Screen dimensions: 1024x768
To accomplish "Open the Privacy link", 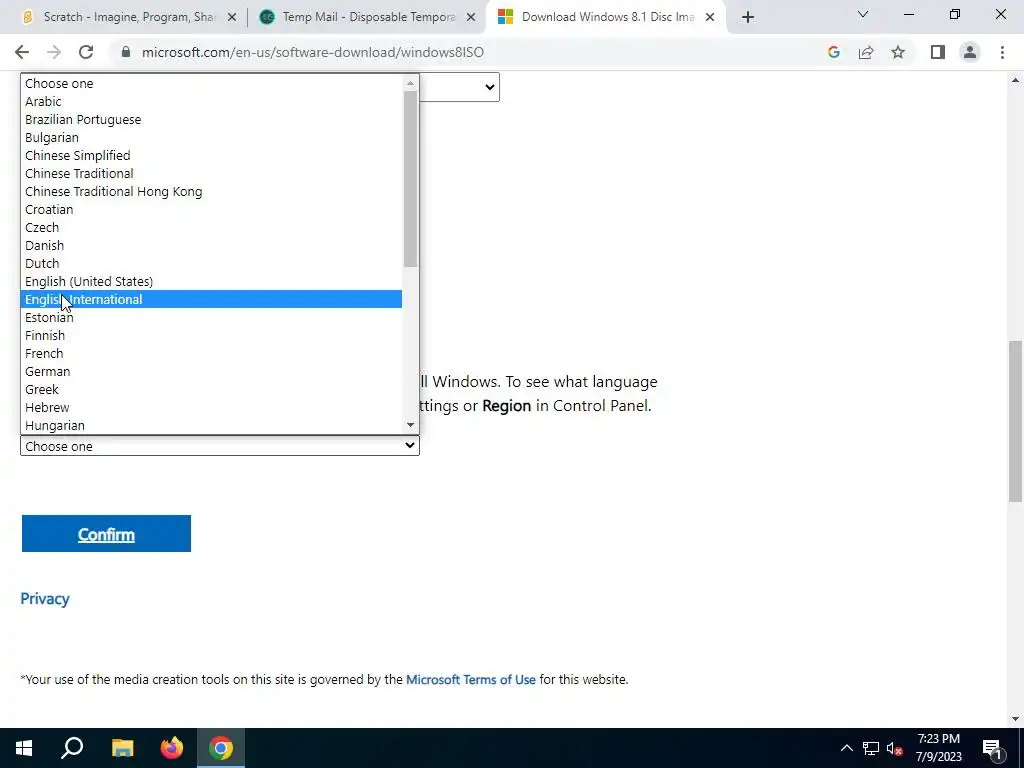I will pyautogui.click(x=45, y=598).
